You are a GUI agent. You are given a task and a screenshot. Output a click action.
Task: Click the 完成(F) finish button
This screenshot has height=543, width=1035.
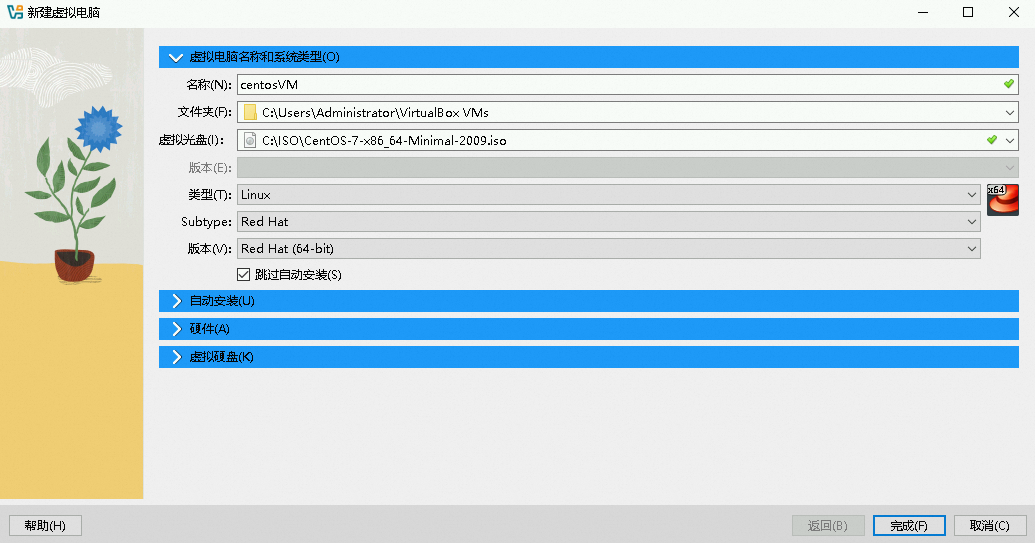[909, 525]
